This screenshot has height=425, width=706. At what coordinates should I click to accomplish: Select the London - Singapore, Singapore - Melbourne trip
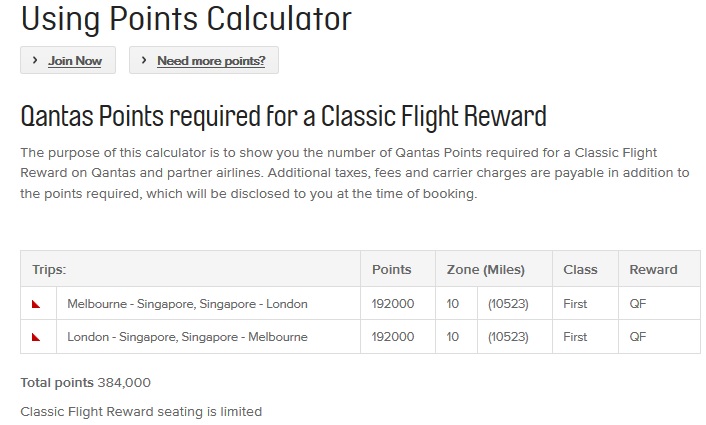click(x=187, y=337)
